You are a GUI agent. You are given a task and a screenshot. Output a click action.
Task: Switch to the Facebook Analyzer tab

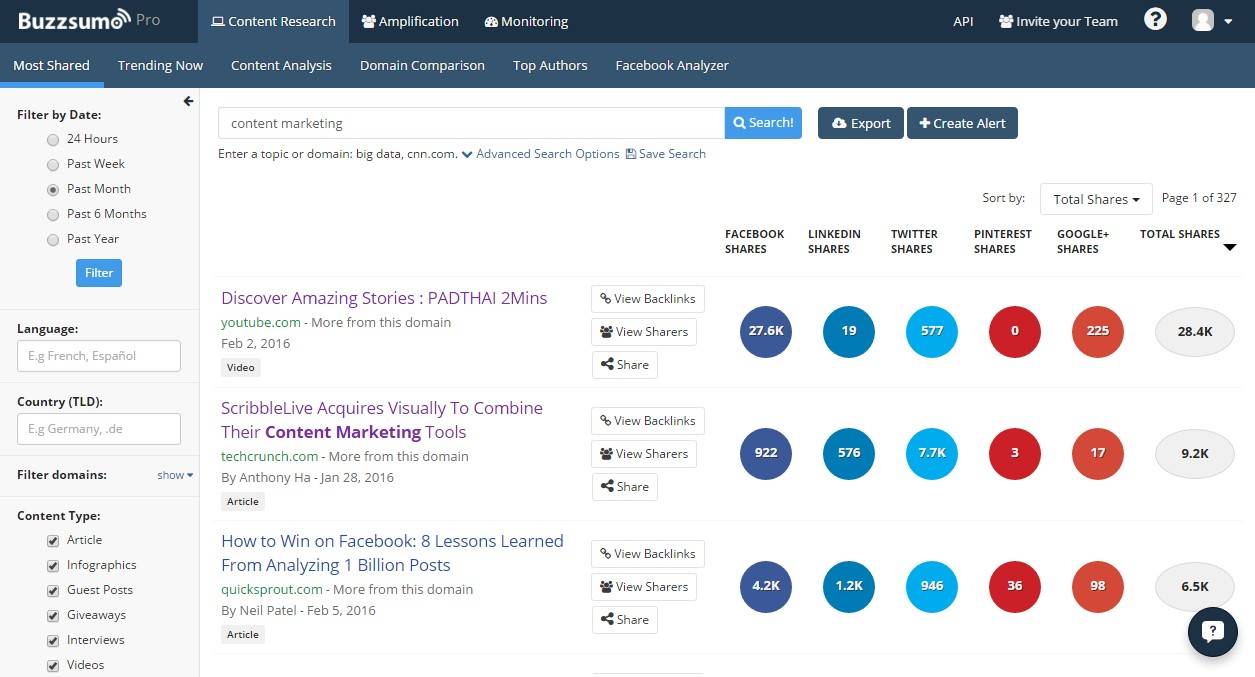pos(672,65)
